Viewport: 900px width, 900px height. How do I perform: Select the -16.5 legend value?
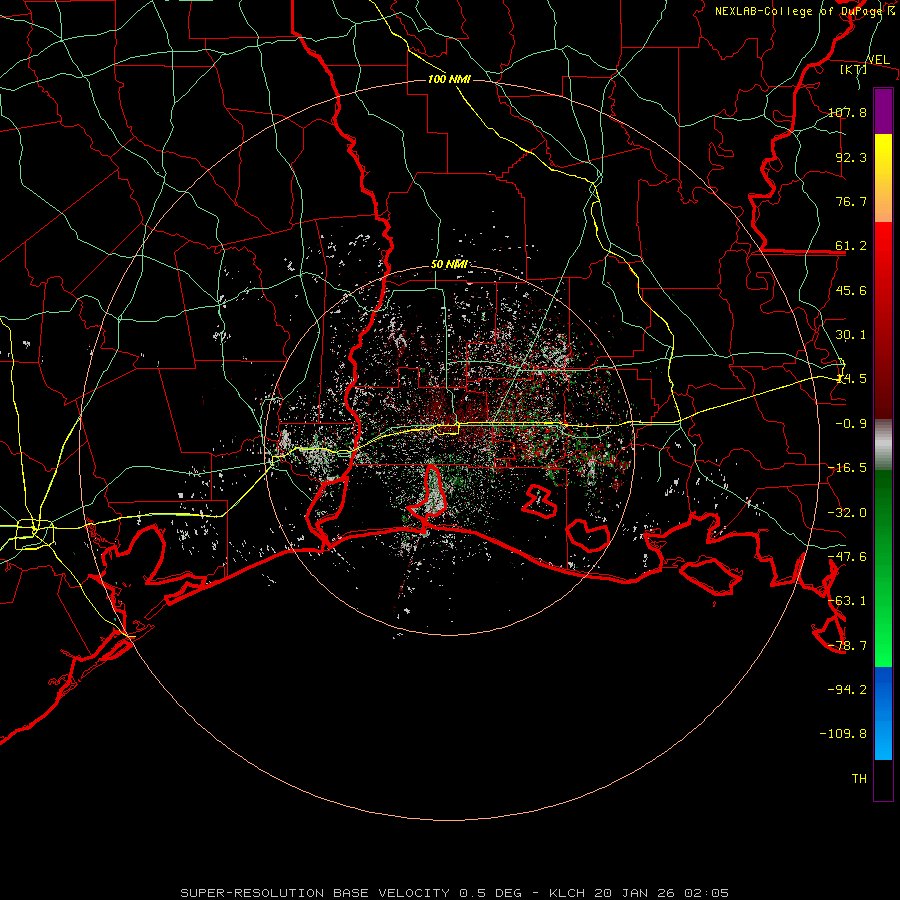point(847,468)
